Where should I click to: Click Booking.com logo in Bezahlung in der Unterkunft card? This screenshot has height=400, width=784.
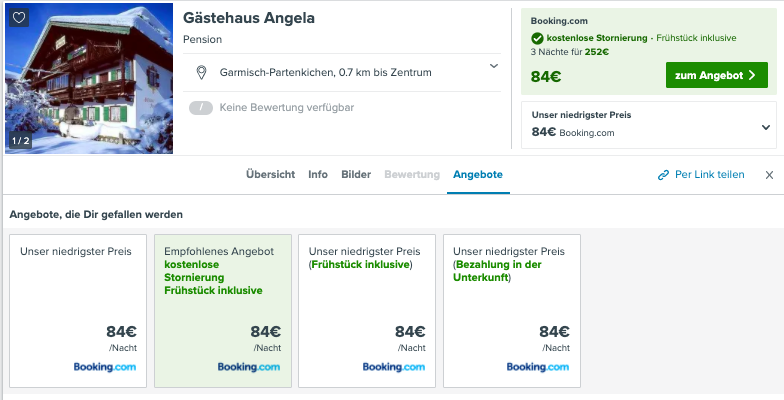click(538, 367)
